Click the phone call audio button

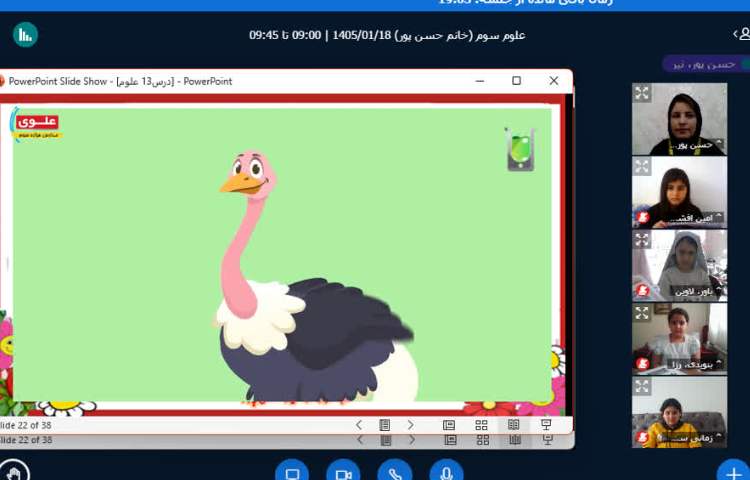[395, 471]
